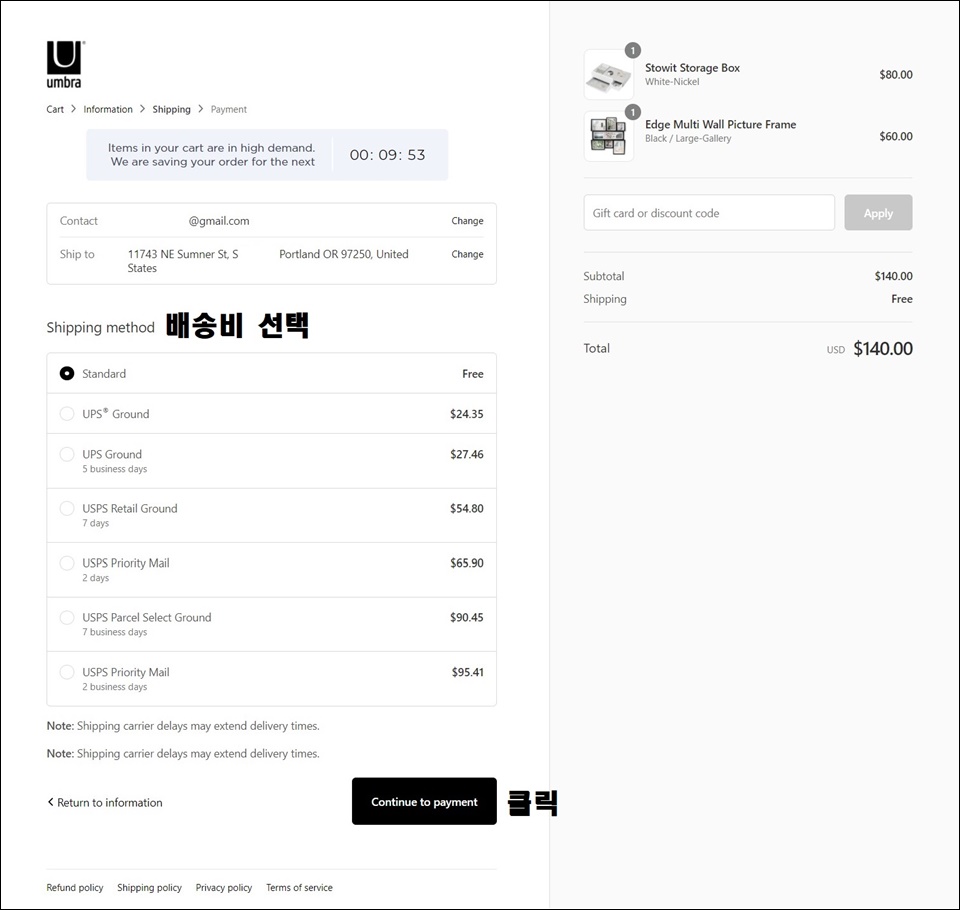Return to information page
Image resolution: width=960 pixels, height=910 pixels.
tap(105, 802)
